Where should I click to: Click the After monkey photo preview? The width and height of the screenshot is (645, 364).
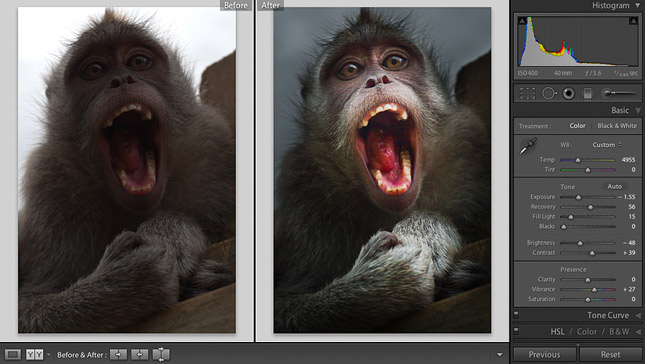coord(382,170)
